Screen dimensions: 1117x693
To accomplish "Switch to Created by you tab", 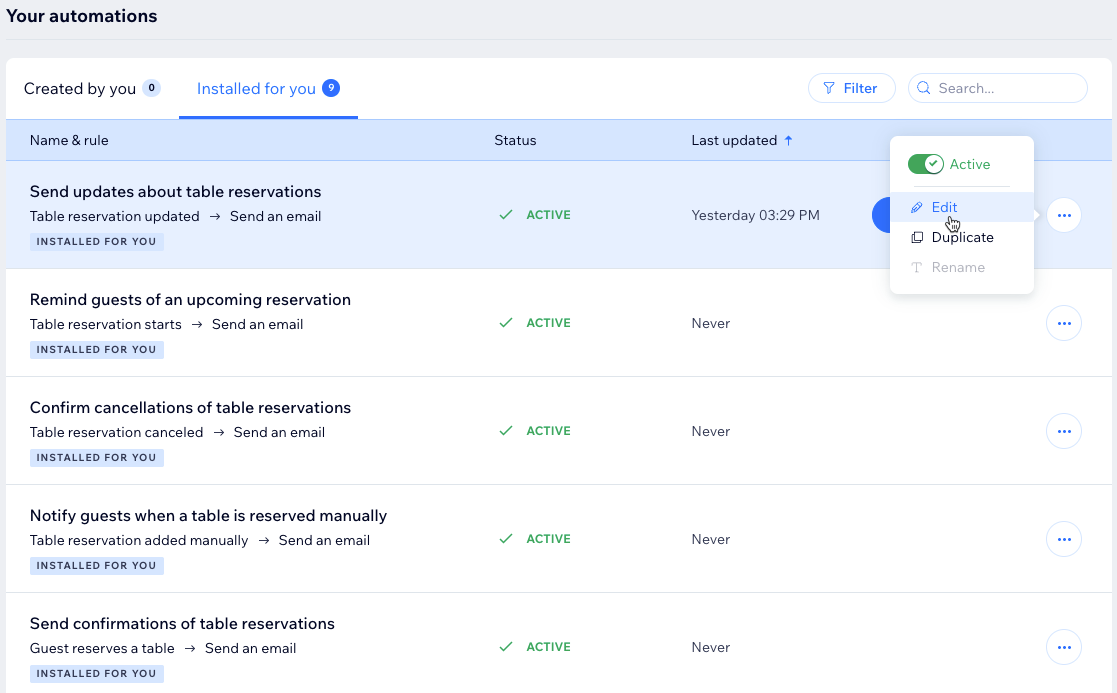I will 80,89.
